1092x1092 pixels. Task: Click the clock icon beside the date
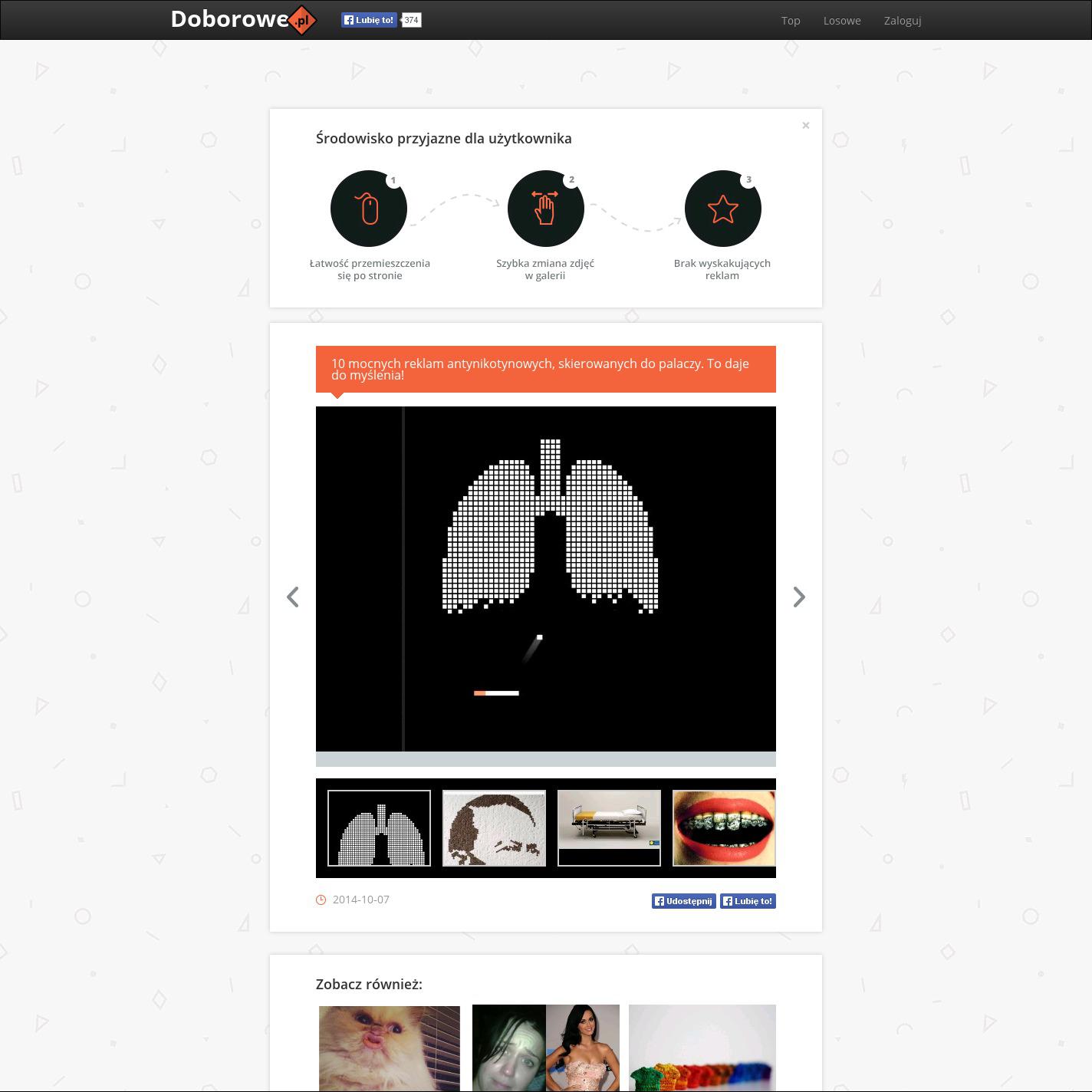(x=321, y=900)
